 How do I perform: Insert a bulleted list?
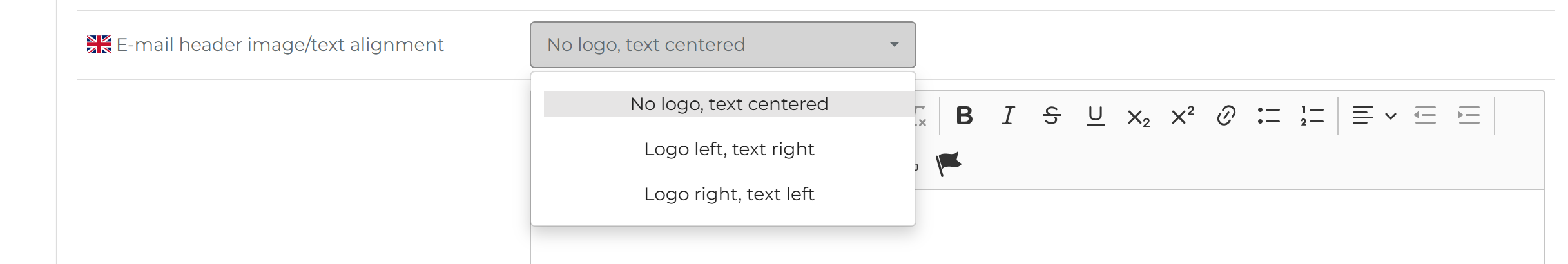(1268, 116)
